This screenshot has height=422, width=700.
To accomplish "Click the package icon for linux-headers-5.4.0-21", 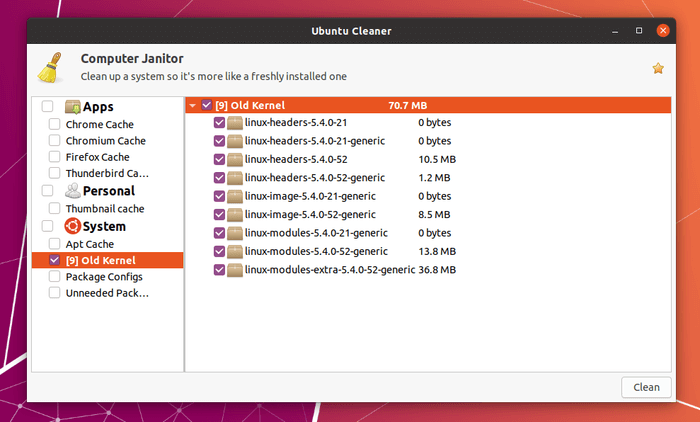I will pos(235,123).
